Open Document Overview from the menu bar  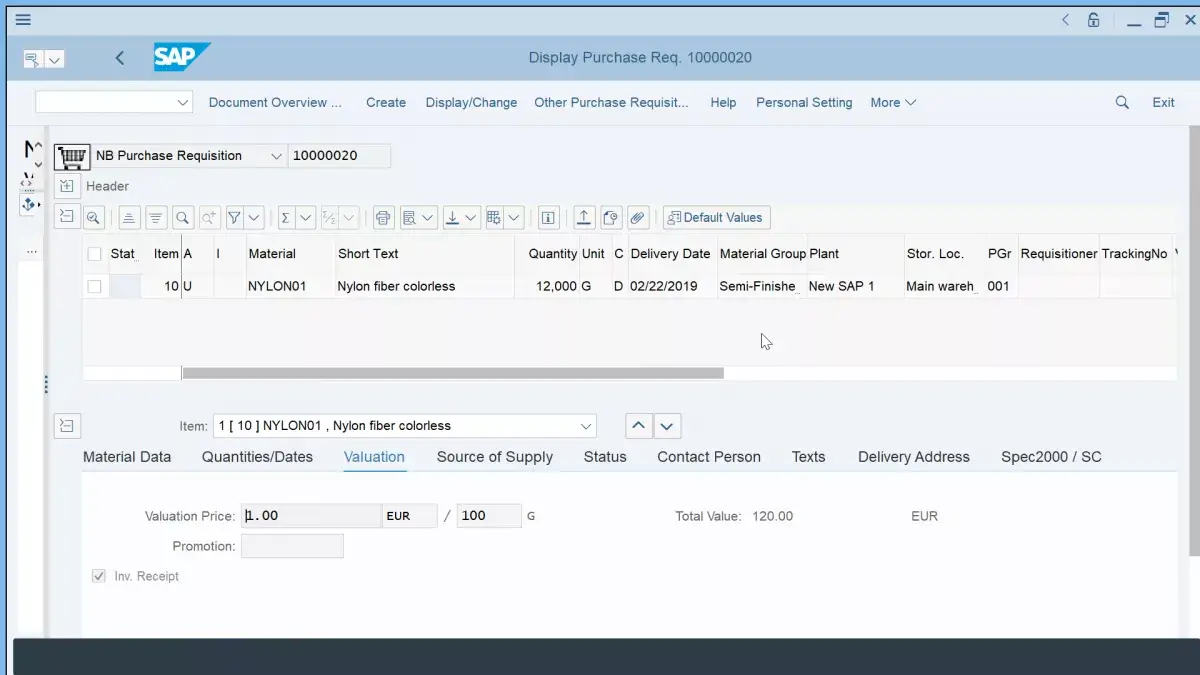275,102
